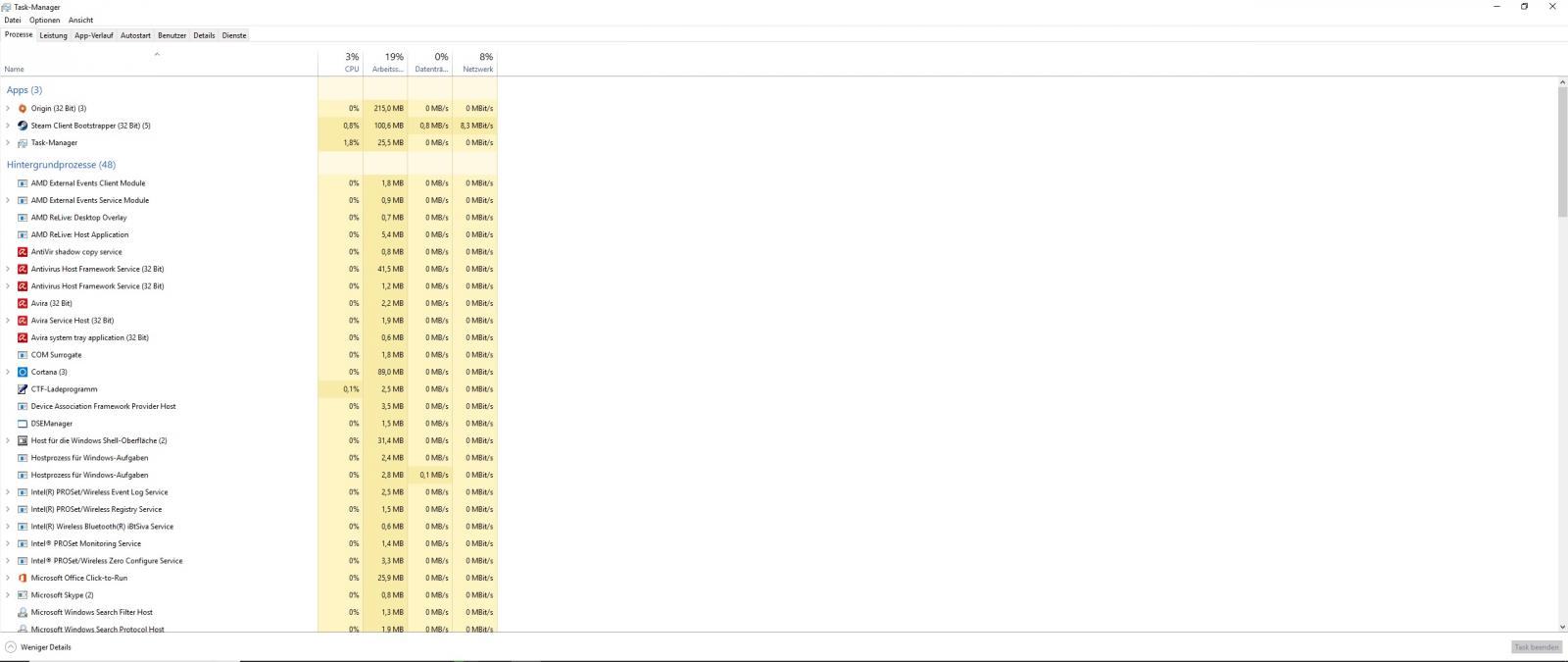Viewport: 1568px width, 662px height.
Task: Click the Intel PROSet Monitoring Service icon
Action: (23, 543)
